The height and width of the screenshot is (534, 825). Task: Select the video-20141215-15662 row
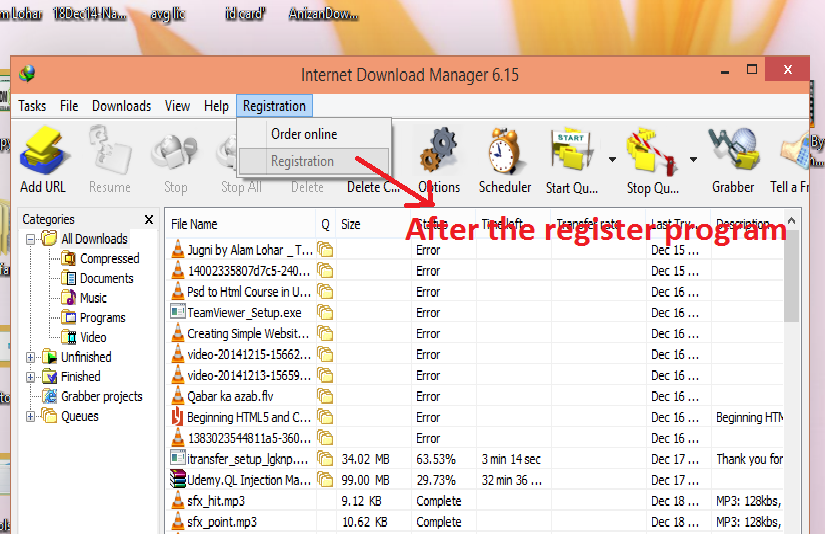[476, 354]
